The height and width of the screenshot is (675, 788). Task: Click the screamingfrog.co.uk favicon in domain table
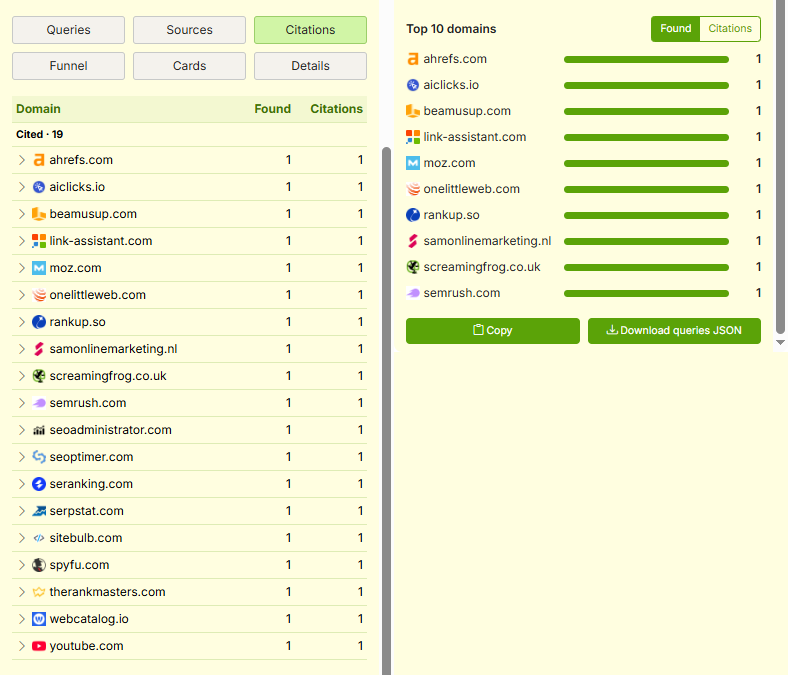[39, 376]
